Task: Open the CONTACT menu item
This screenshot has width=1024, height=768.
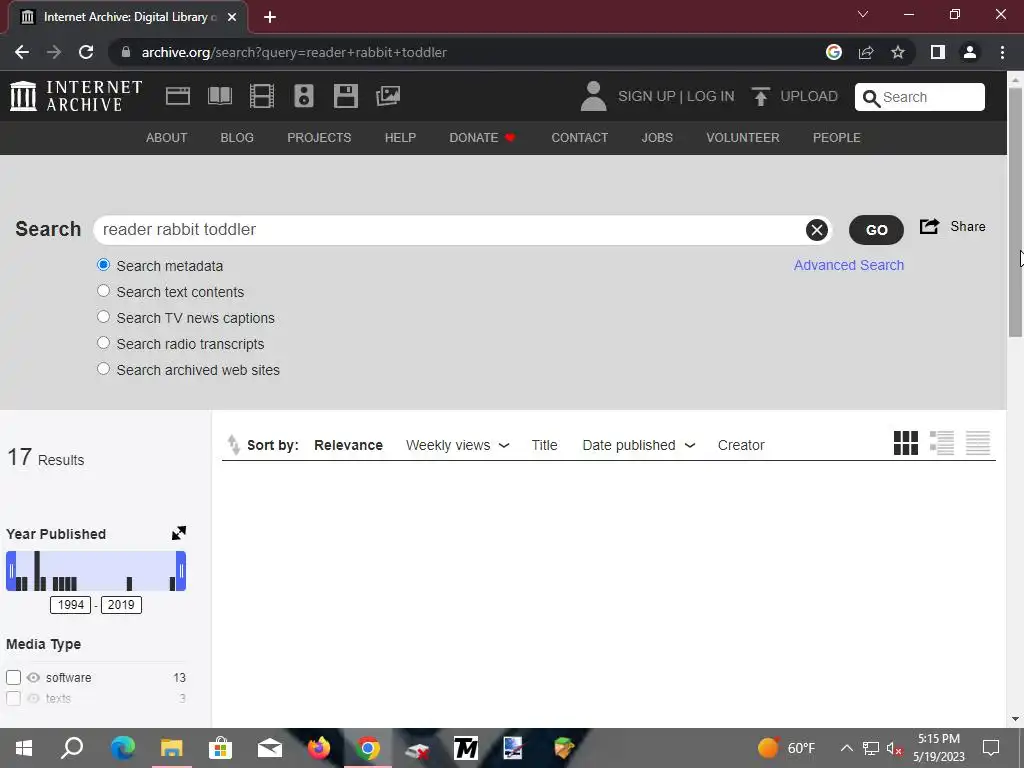Action: (579, 138)
